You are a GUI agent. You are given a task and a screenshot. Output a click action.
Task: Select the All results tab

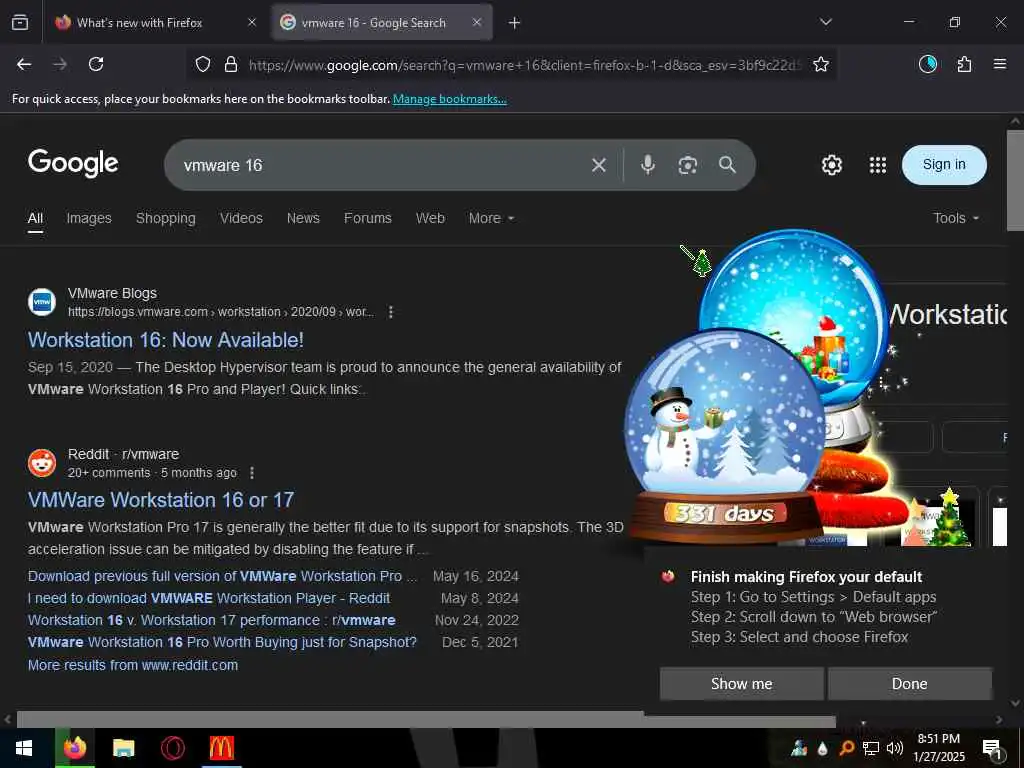click(x=35, y=218)
